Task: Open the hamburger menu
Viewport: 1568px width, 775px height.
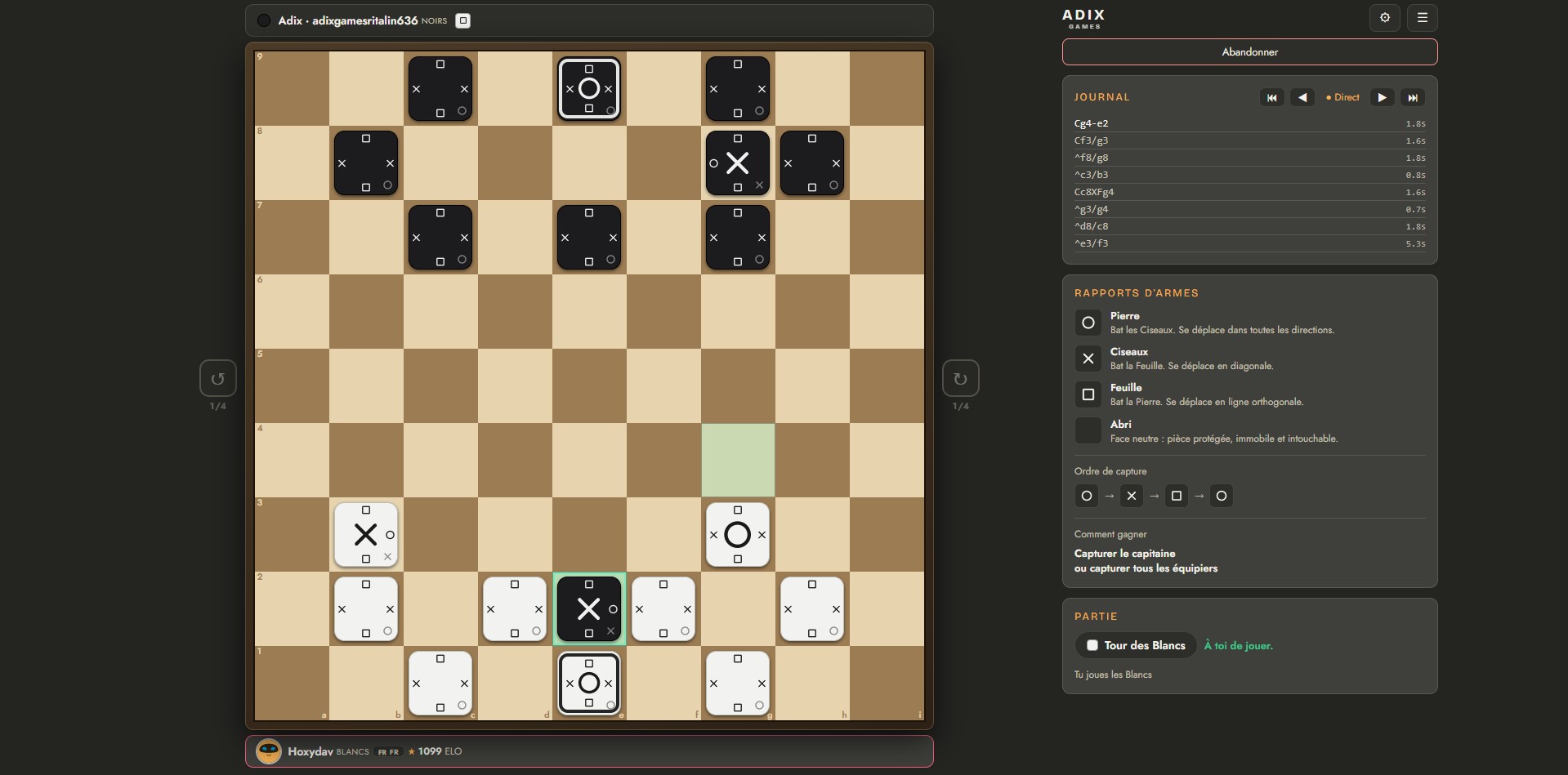Action: tap(1423, 17)
